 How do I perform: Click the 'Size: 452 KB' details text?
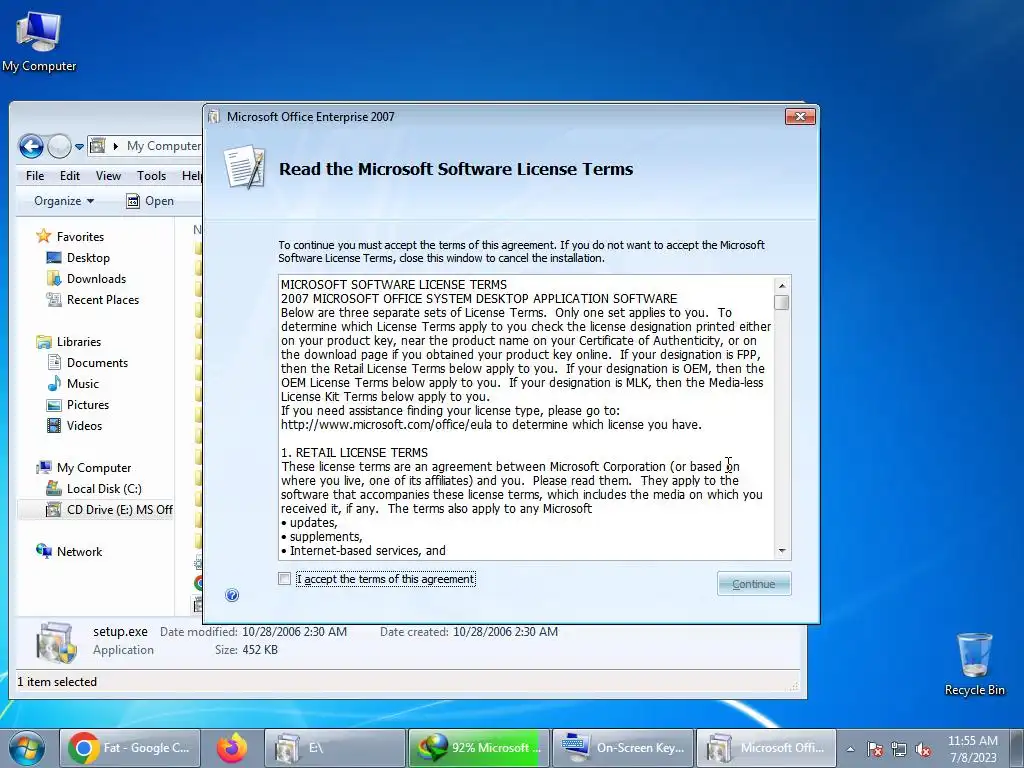246,650
